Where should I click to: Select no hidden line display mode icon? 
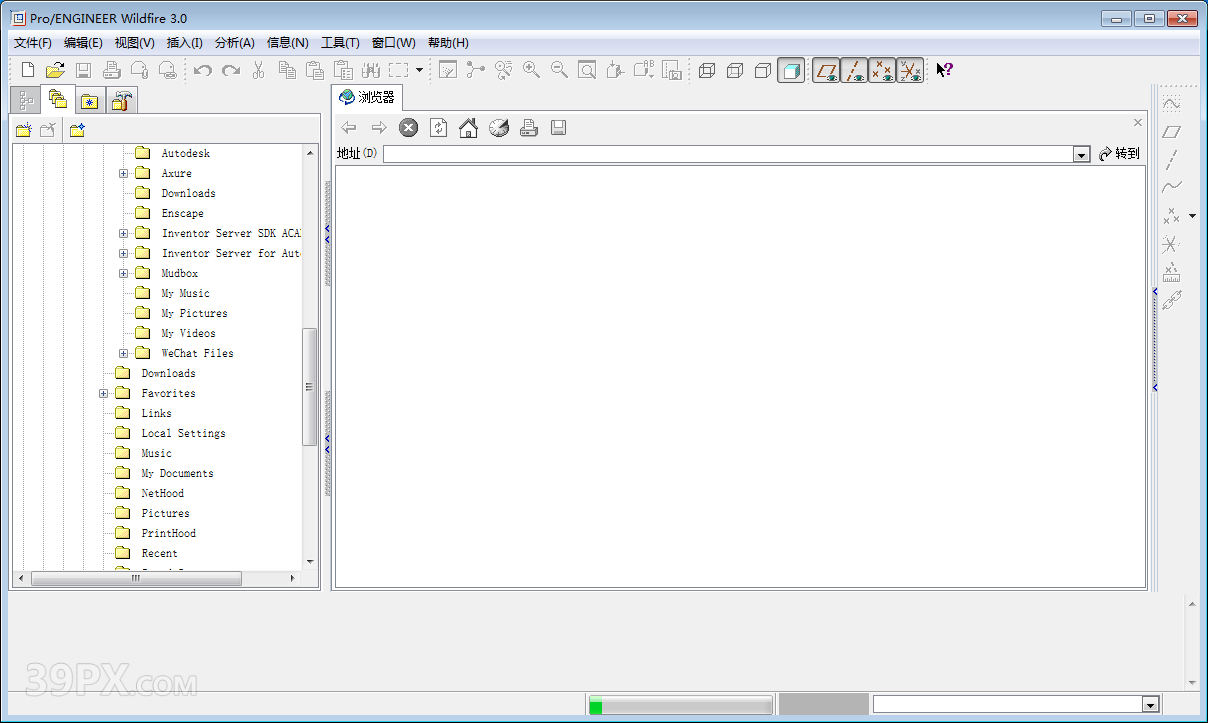click(x=763, y=71)
